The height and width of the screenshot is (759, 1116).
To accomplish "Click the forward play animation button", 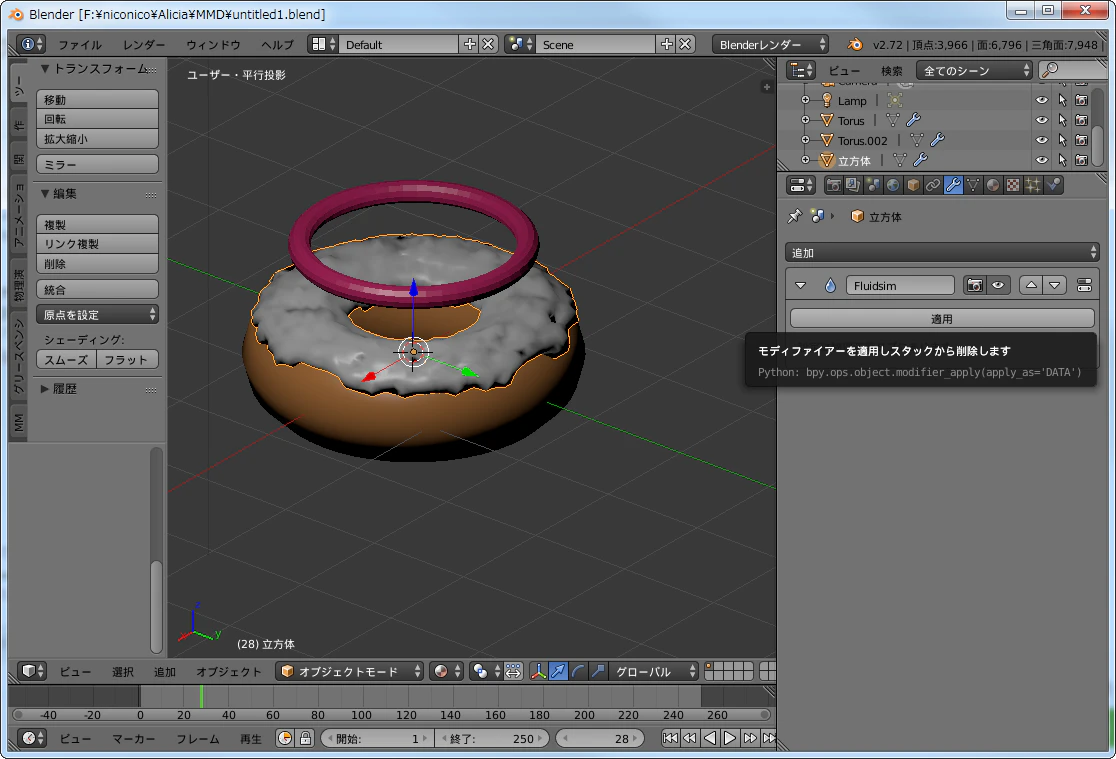I will 730,738.
